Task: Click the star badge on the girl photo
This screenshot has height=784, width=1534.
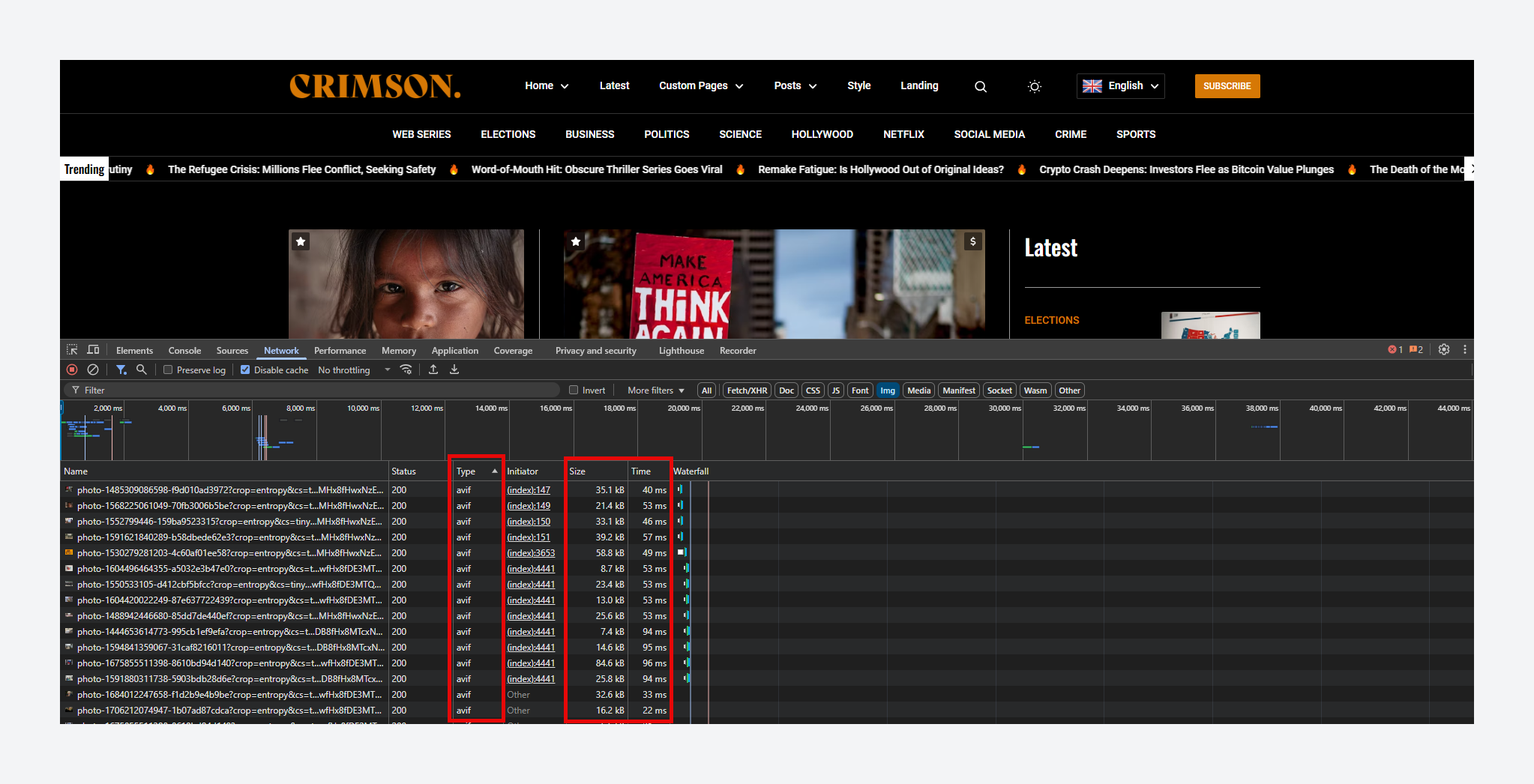Action: 301,241
